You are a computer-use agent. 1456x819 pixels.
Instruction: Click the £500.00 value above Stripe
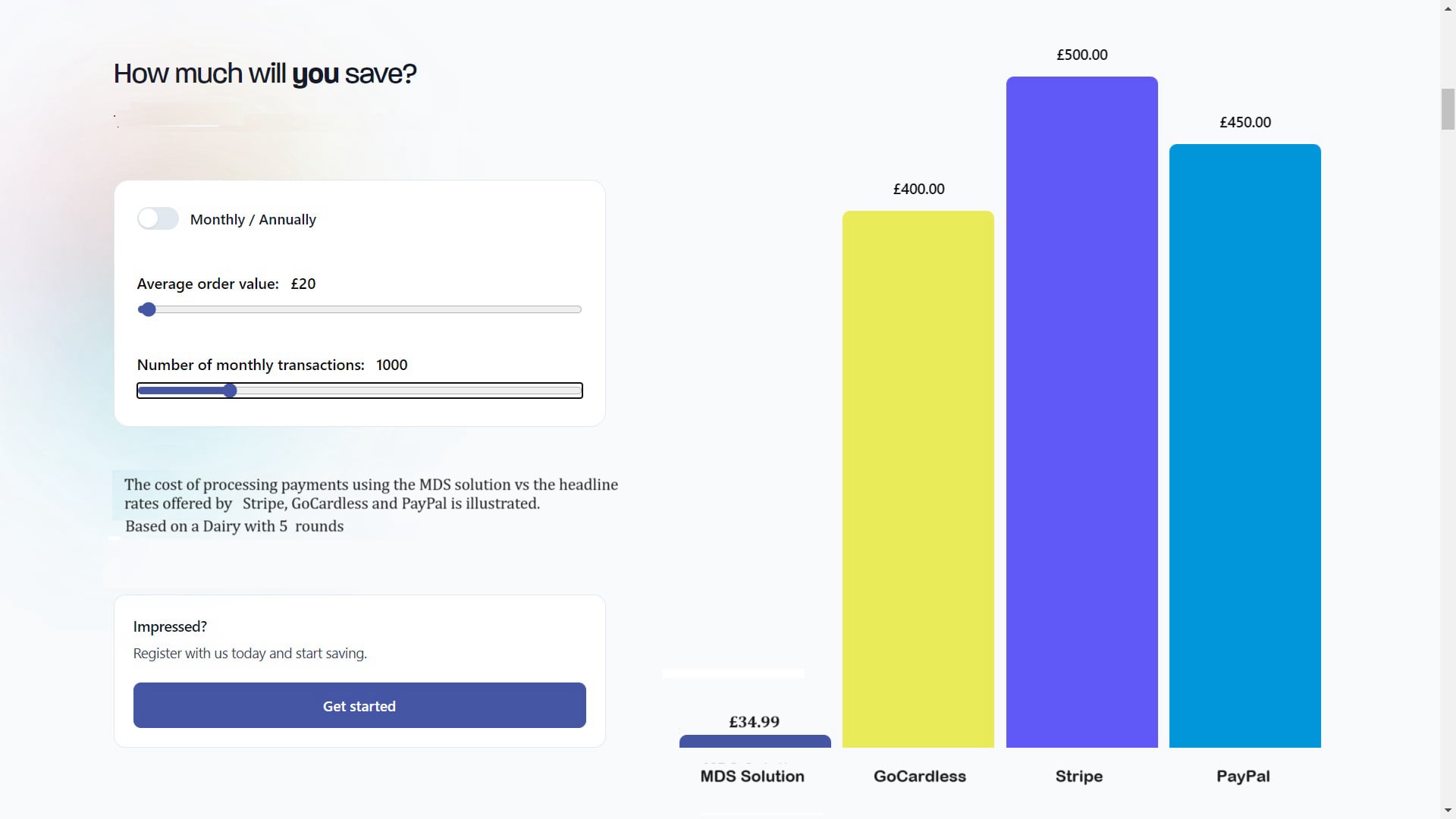pos(1082,55)
